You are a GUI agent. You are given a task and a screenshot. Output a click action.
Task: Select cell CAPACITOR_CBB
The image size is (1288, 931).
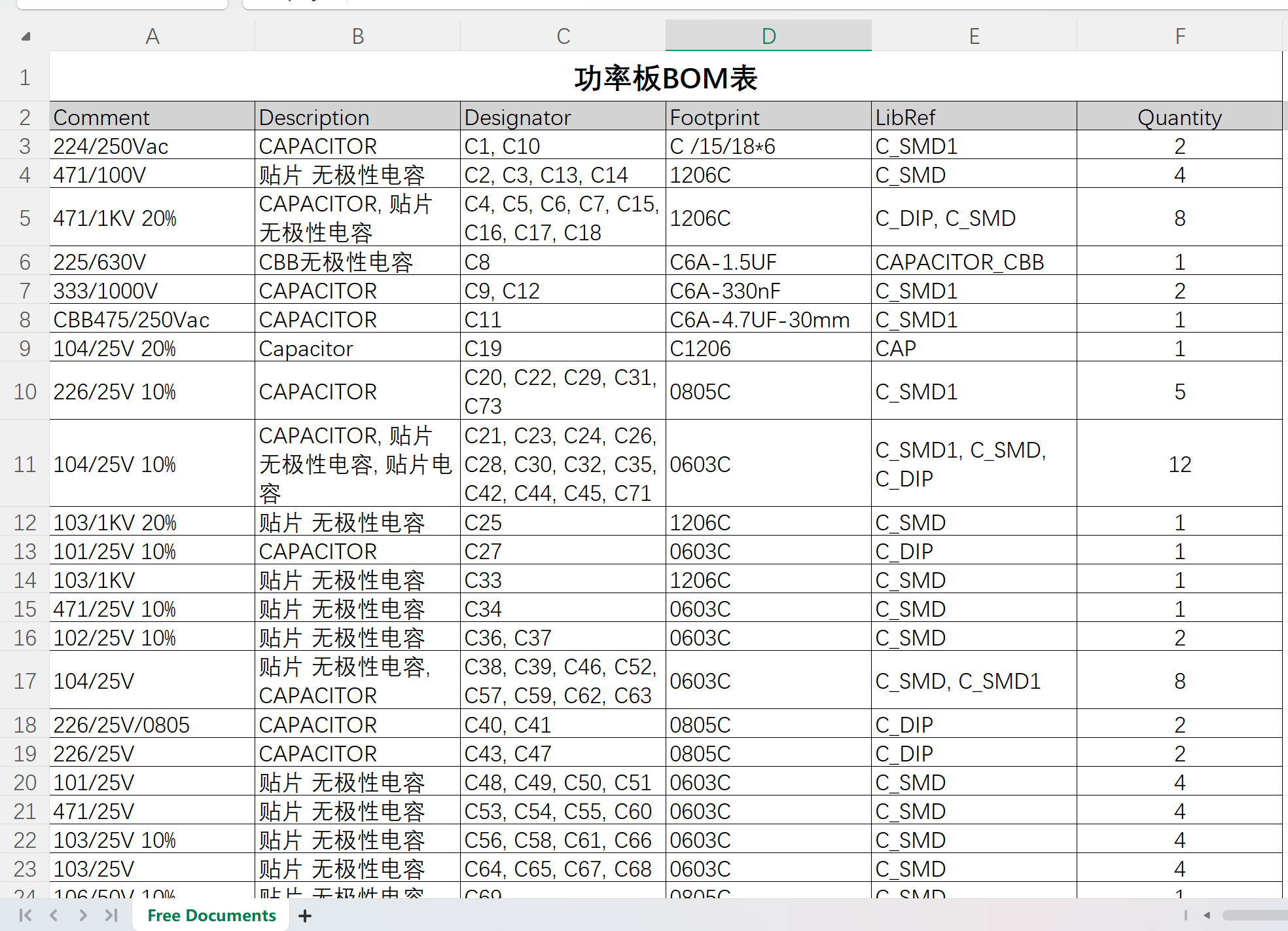pos(974,261)
